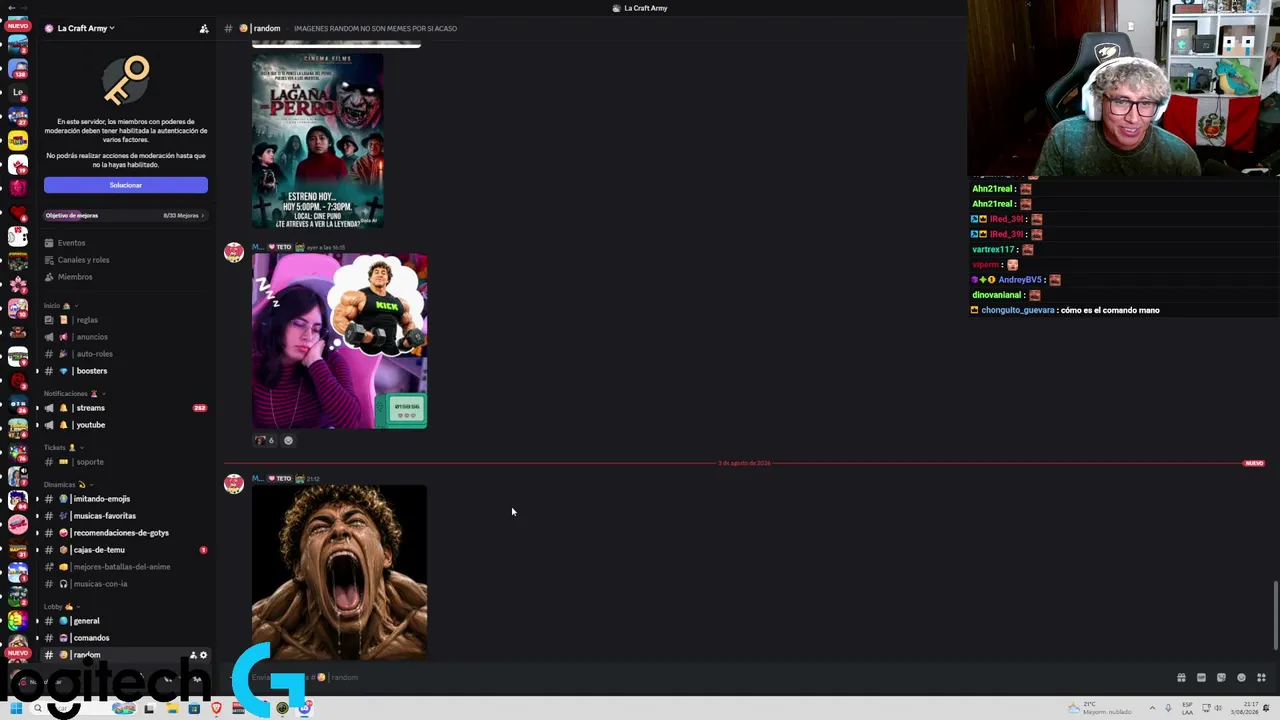Image resolution: width=1280 pixels, height=720 pixels.
Task: Click the top NUEVO unread servers pill
Action: [x=17, y=25]
